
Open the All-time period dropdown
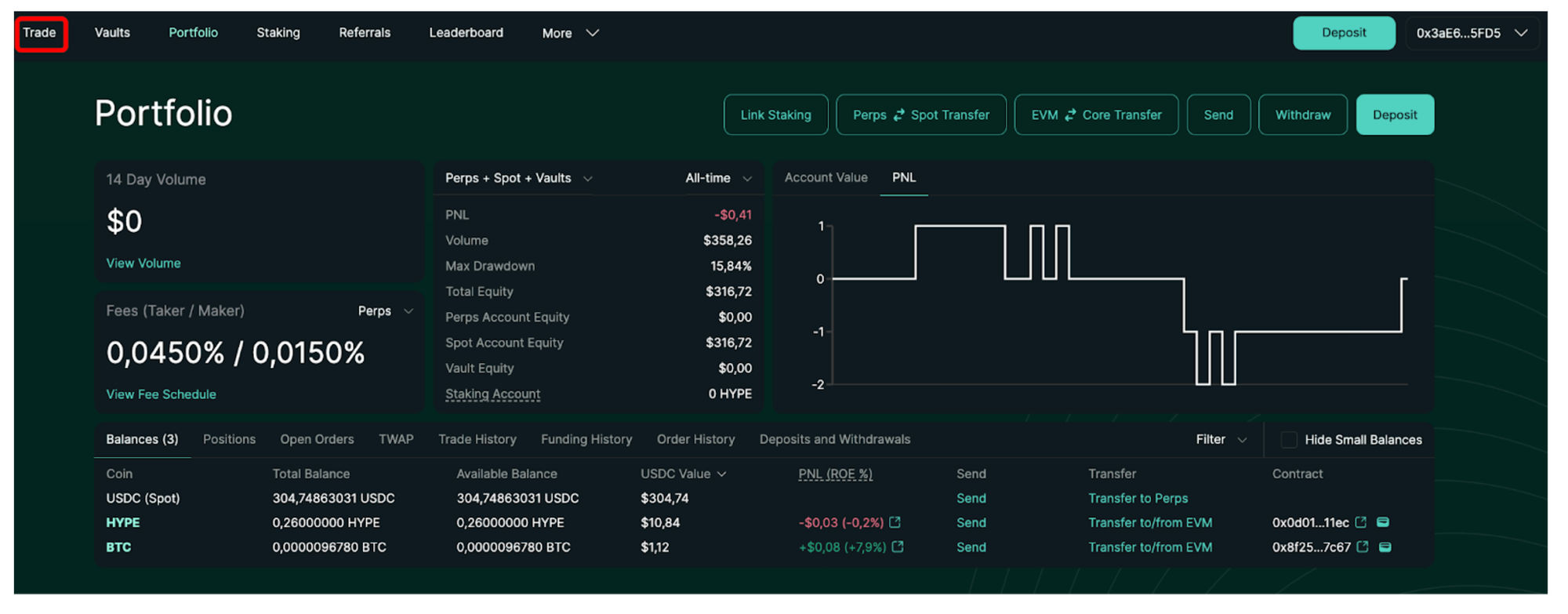[718, 178]
